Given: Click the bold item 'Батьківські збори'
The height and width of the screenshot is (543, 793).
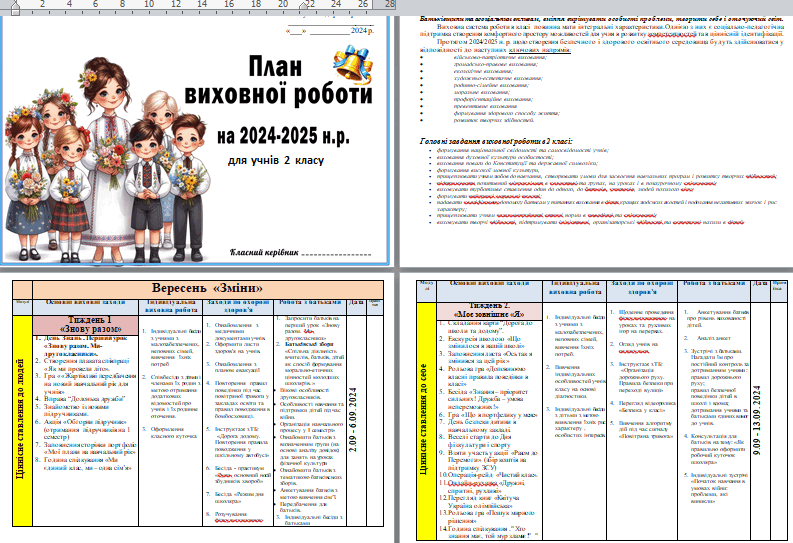Looking at the screenshot, I should pos(309,344).
